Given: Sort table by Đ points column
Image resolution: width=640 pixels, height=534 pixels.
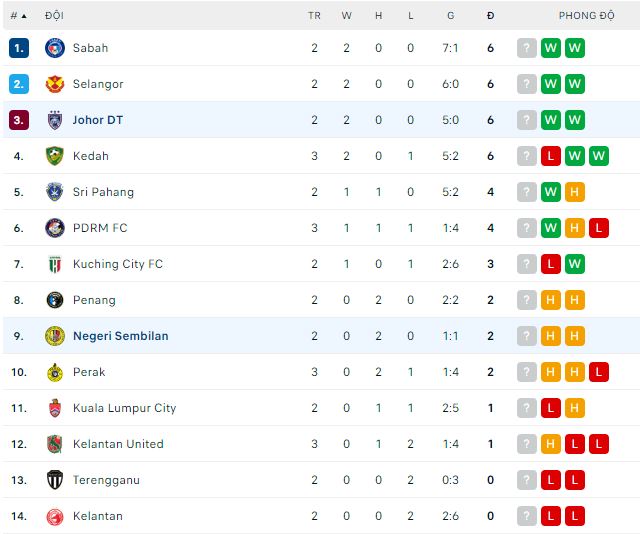Looking at the screenshot, I should click(x=490, y=15).
